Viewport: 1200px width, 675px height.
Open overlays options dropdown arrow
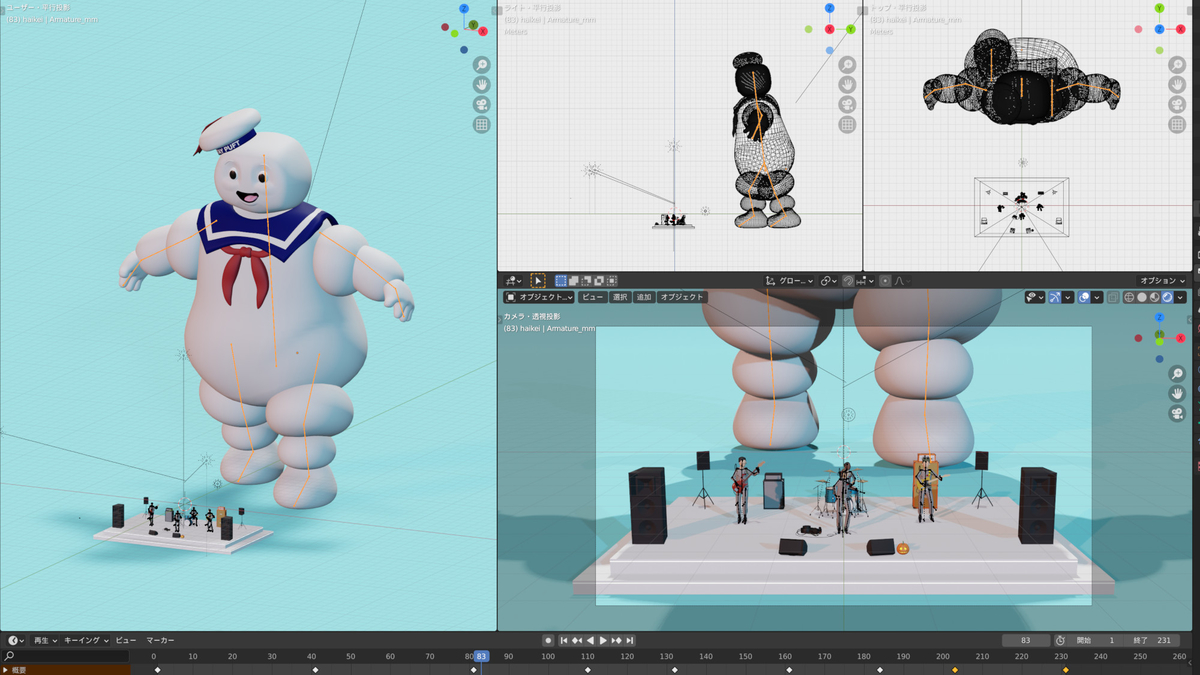pyautogui.click(x=1097, y=297)
